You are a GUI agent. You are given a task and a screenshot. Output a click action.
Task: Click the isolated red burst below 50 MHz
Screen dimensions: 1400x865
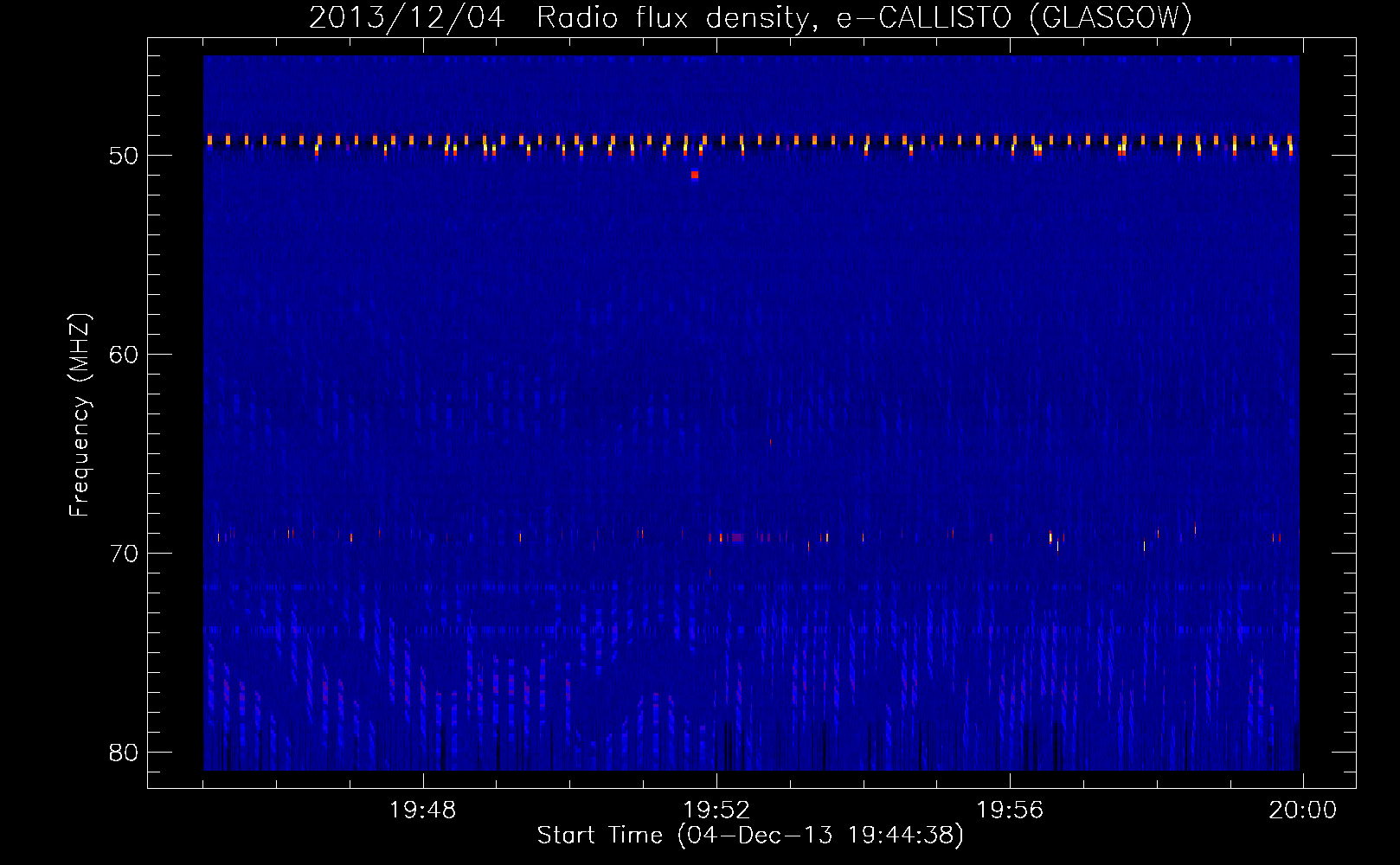point(695,175)
